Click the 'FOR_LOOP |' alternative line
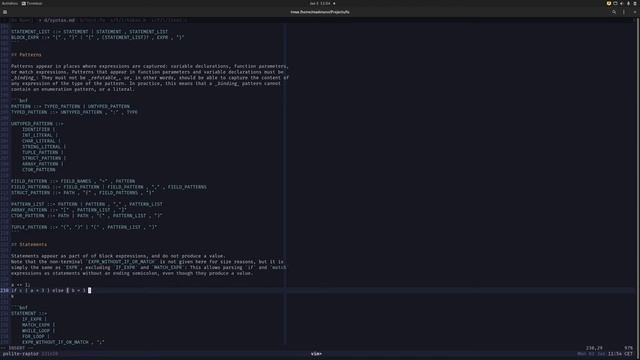Screen dimensions: 640x360 36,336
